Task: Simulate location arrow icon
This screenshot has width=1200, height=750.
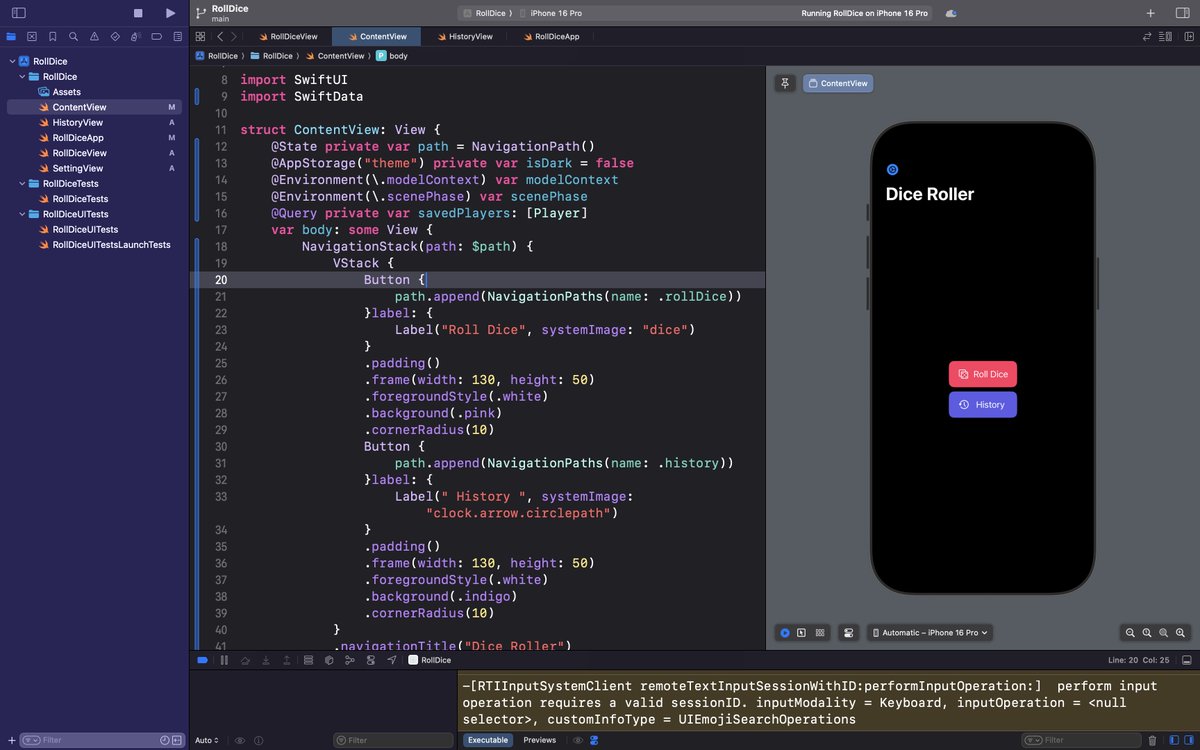Action: (x=391, y=660)
